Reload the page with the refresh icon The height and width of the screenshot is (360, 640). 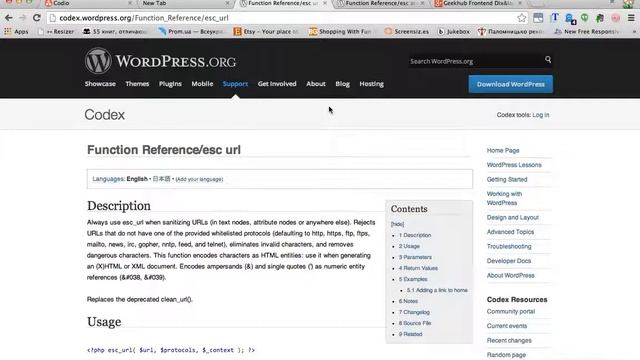[x=37, y=18]
